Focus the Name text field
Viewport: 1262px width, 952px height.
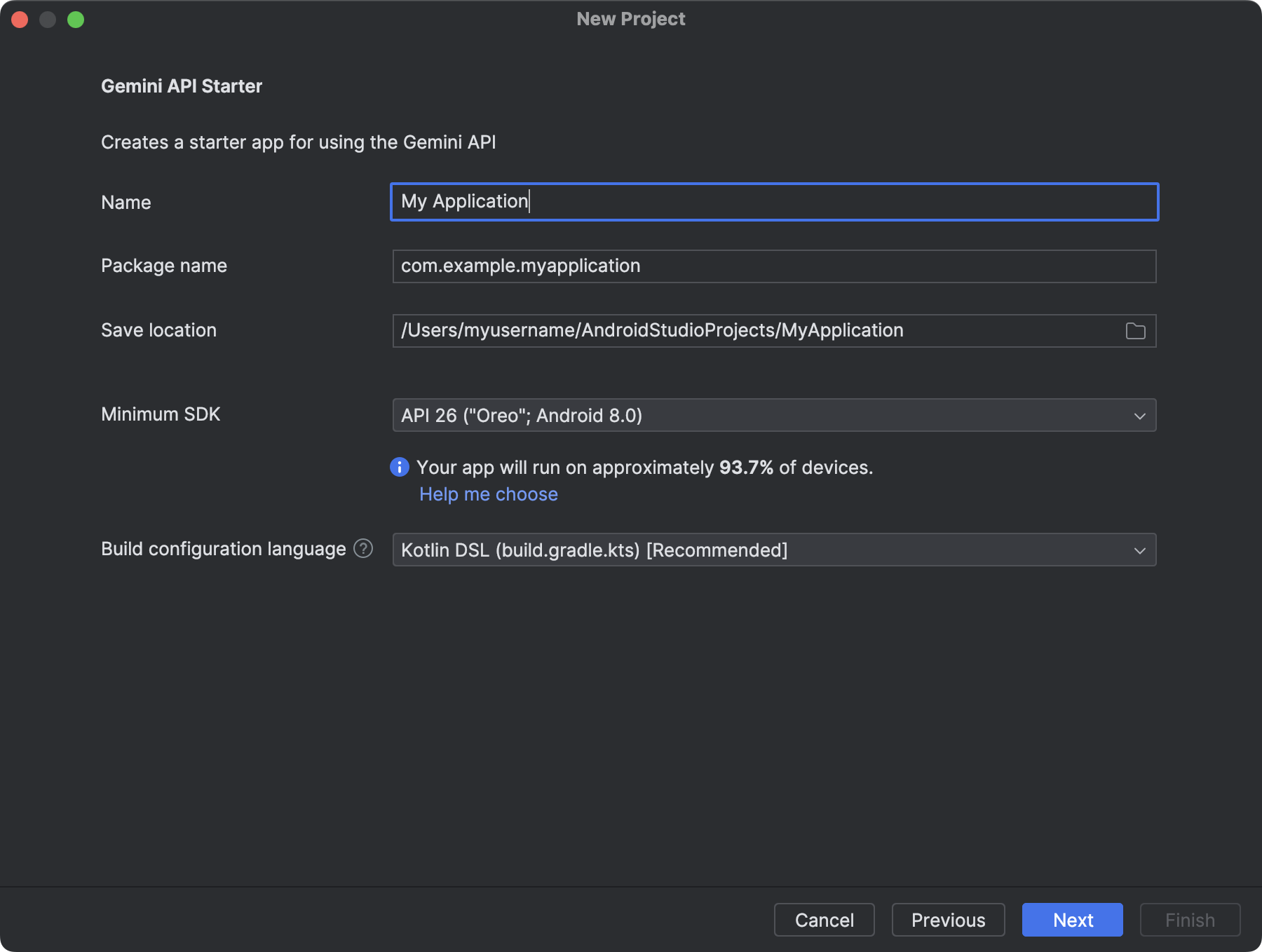[774, 202]
